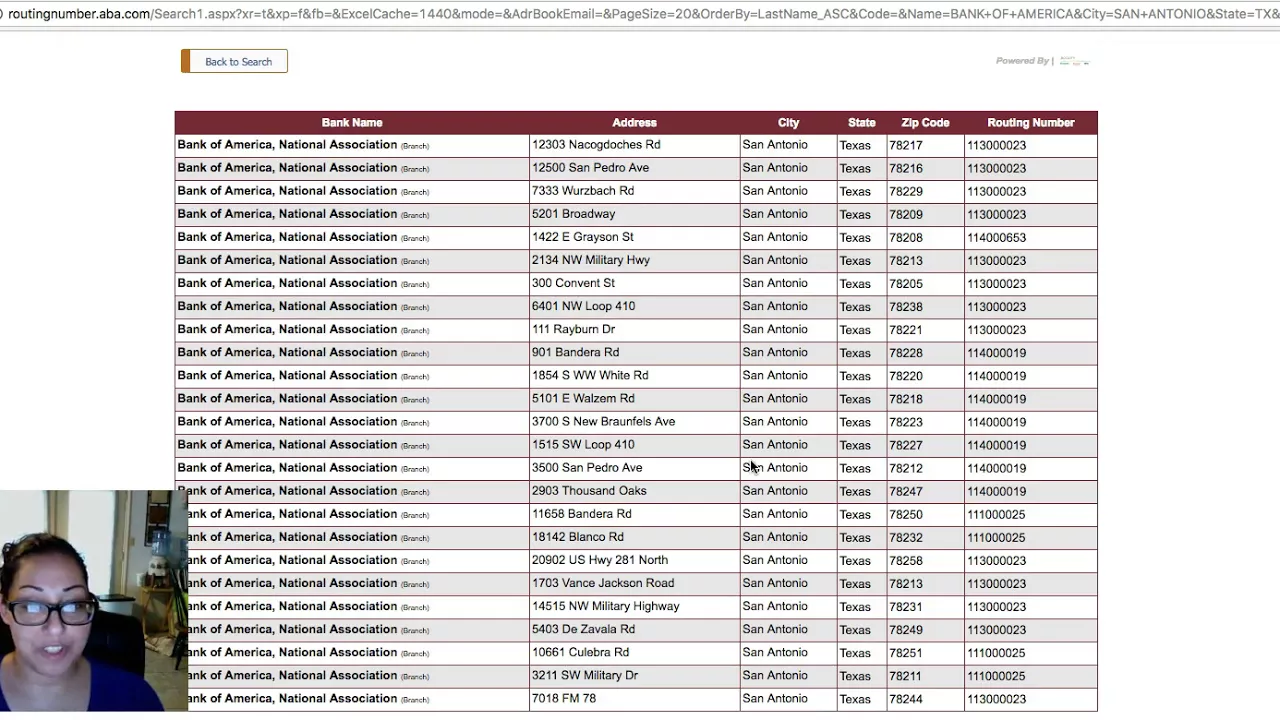Select the 300 Convent St address
Screen dimensions: 1280x720
click(x=573, y=283)
